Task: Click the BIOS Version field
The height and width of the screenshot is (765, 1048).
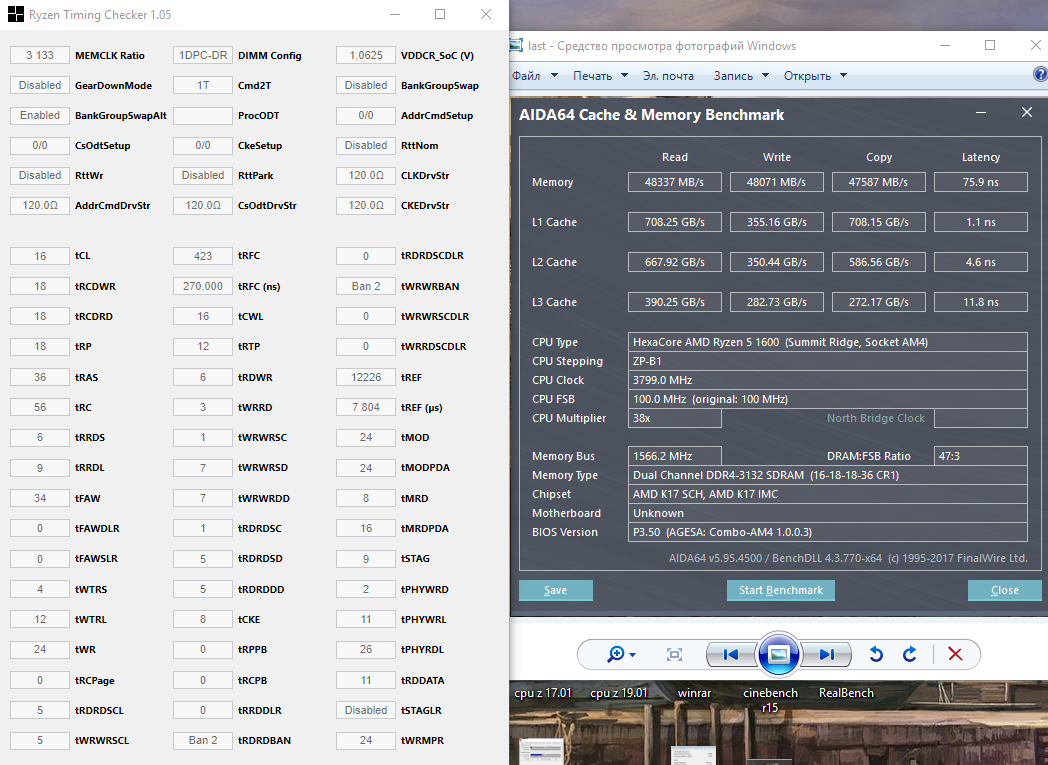Action: (x=827, y=532)
